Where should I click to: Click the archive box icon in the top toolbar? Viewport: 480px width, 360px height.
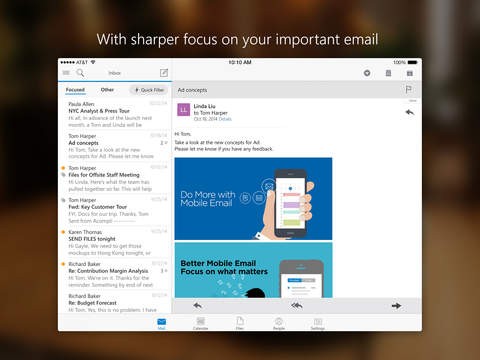coord(388,73)
